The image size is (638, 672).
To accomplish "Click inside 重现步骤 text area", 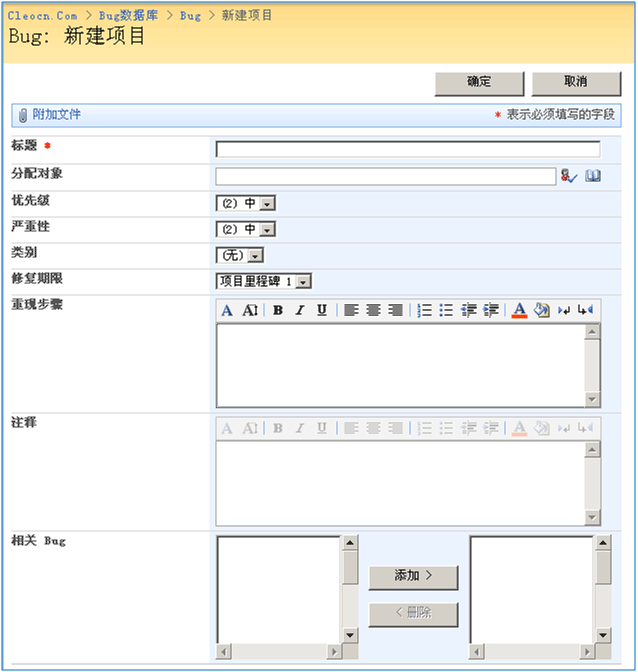I will [x=401, y=365].
